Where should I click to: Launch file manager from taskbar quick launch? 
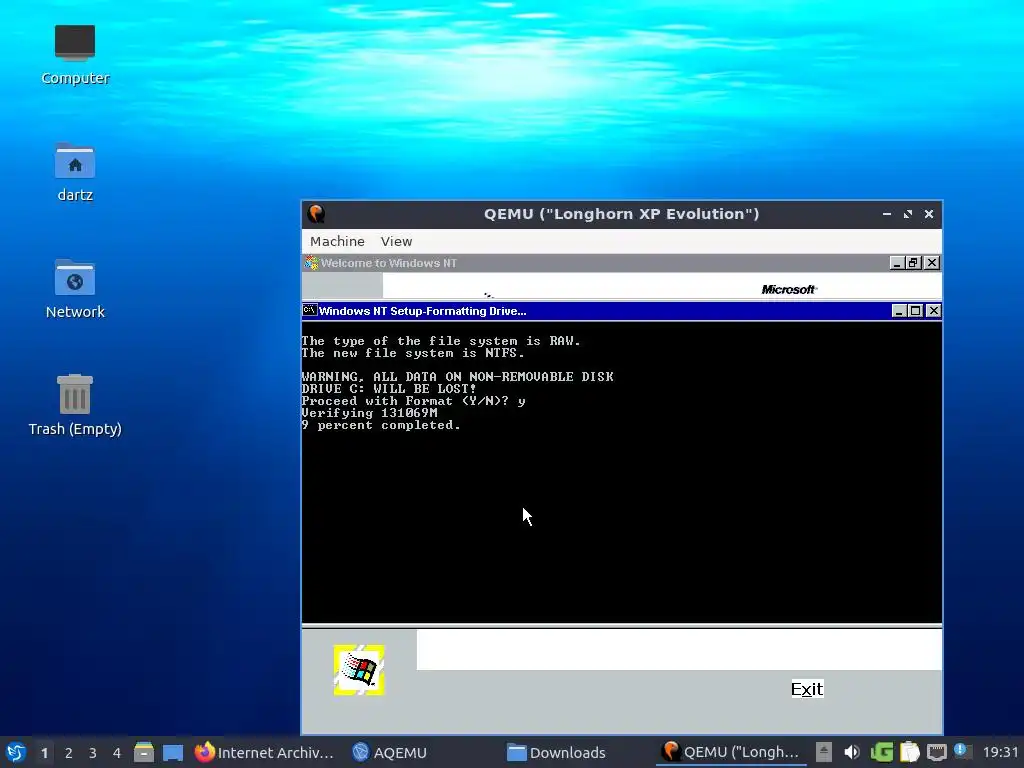[144, 752]
